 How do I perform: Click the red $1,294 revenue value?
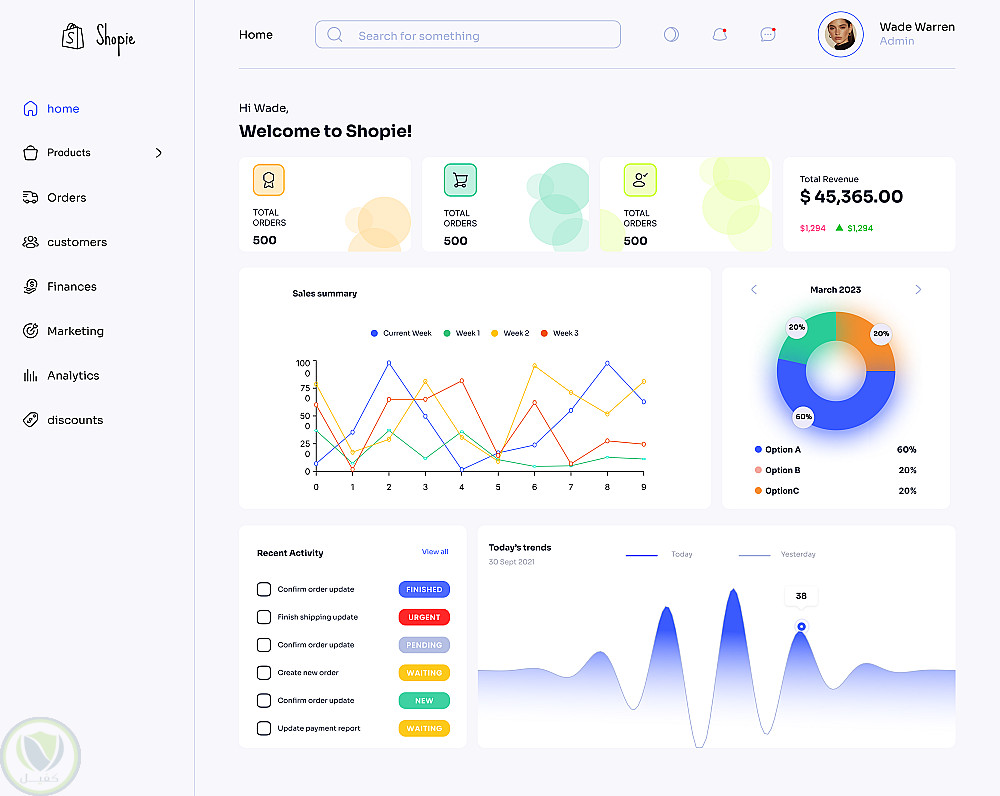point(812,228)
